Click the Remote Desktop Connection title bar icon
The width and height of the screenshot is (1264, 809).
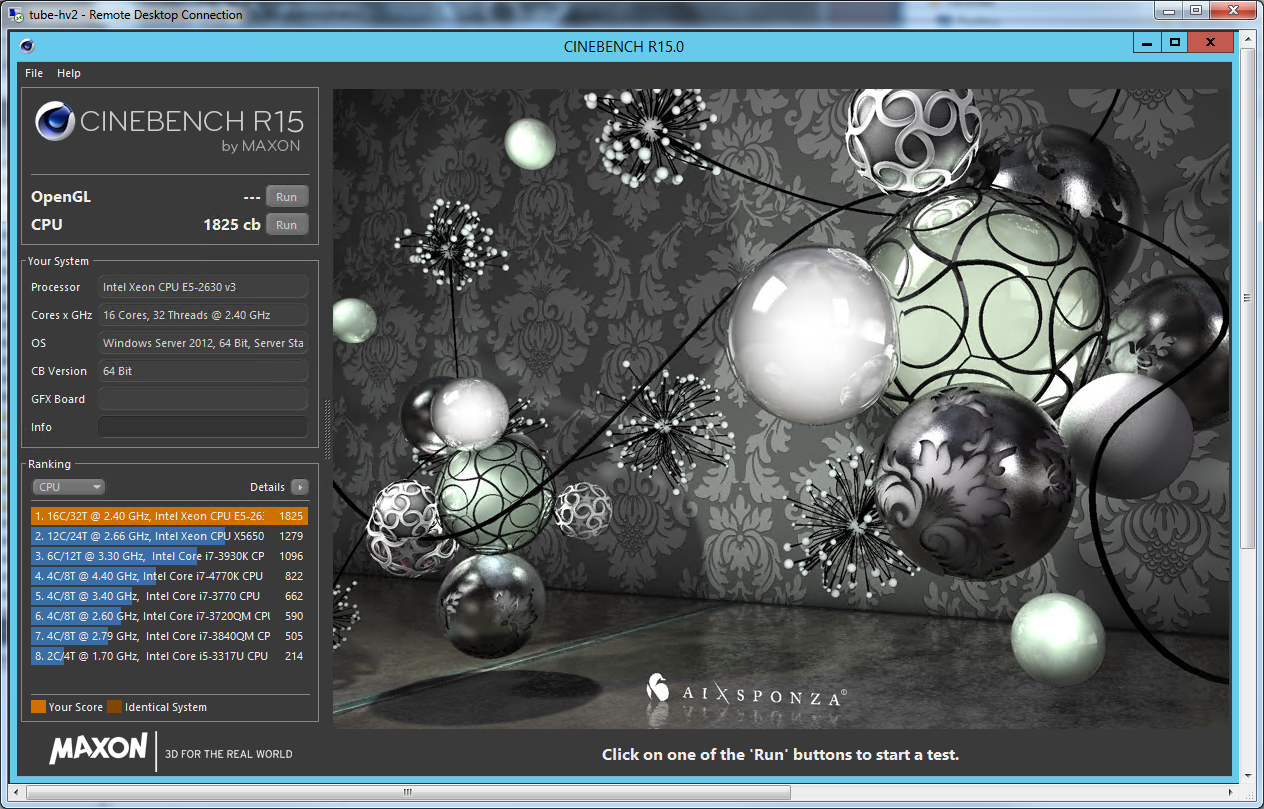tap(14, 14)
